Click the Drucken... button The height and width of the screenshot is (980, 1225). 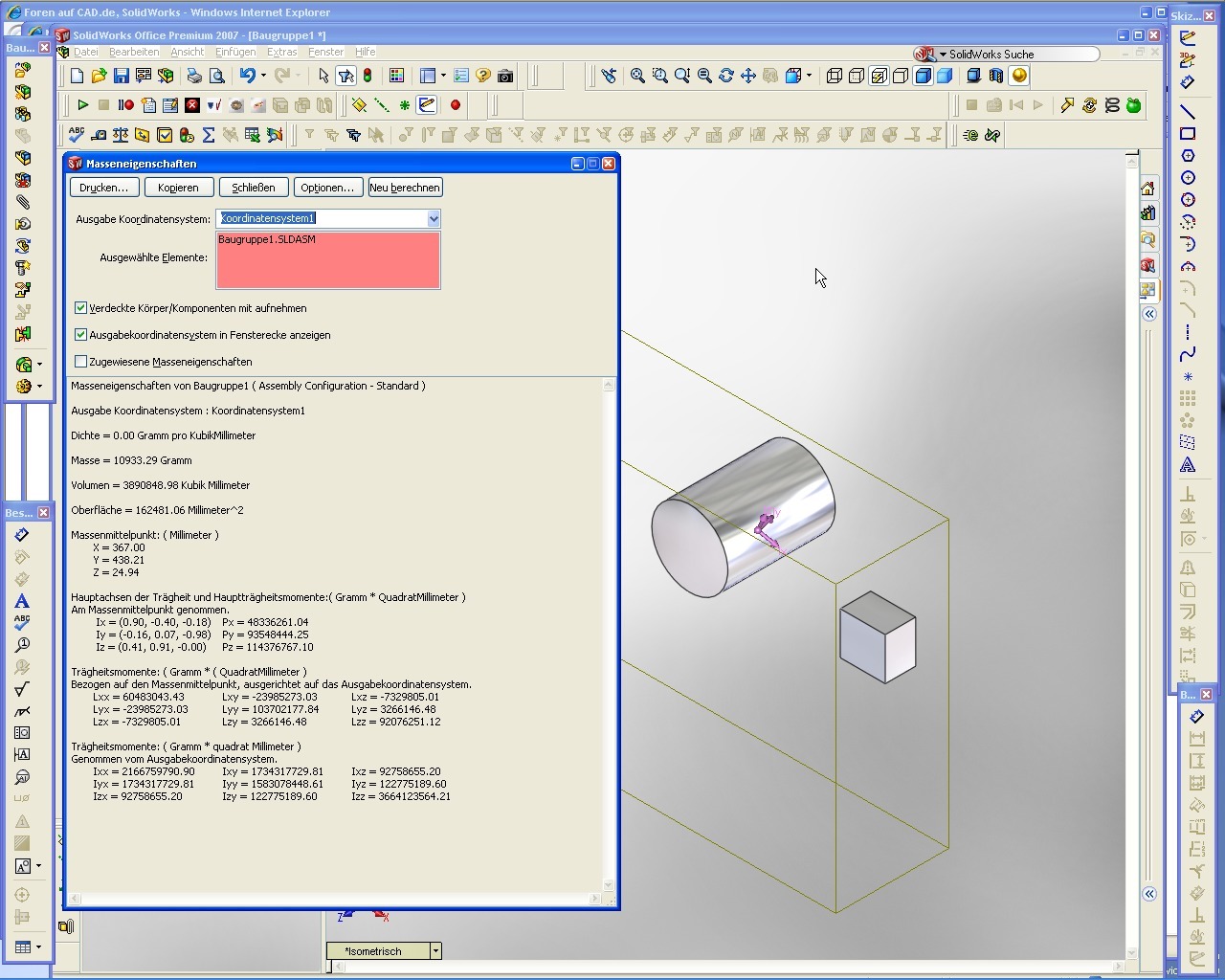[103, 188]
